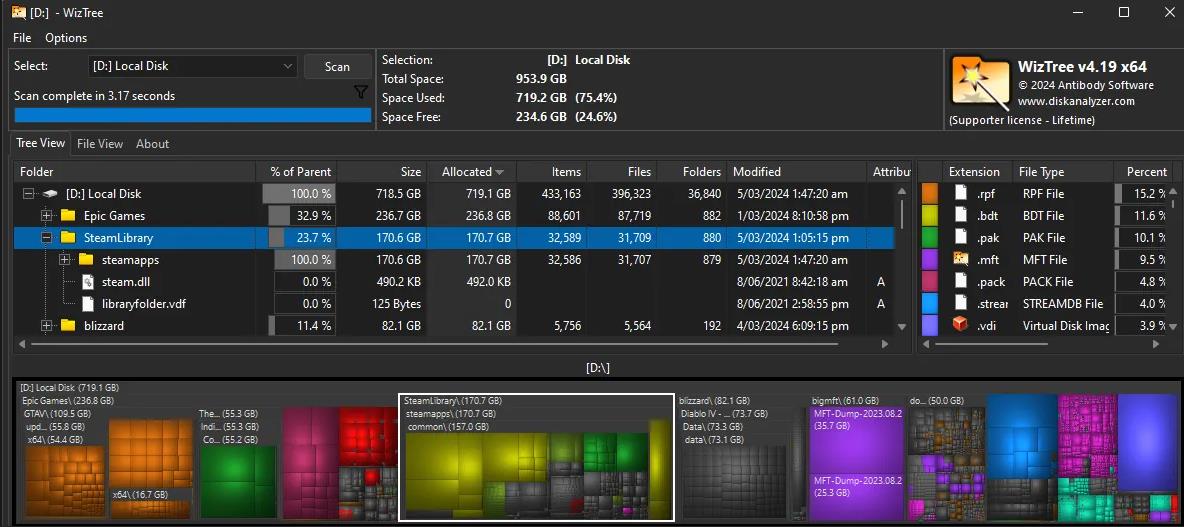The width and height of the screenshot is (1184, 527).
Task: Expand the Epic Games folder node
Action: tap(47, 216)
